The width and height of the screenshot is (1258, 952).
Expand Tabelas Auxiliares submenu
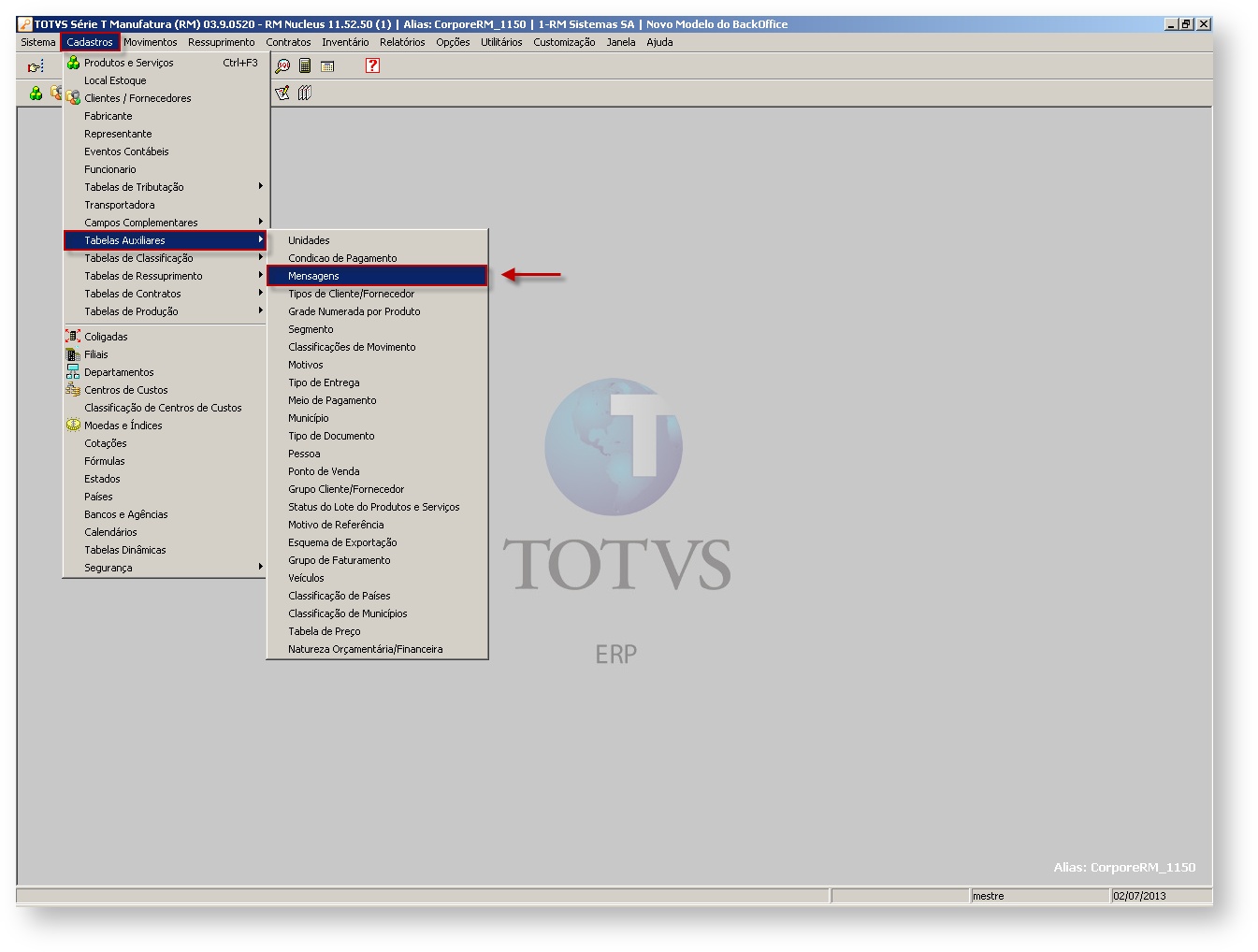click(166, 240)
